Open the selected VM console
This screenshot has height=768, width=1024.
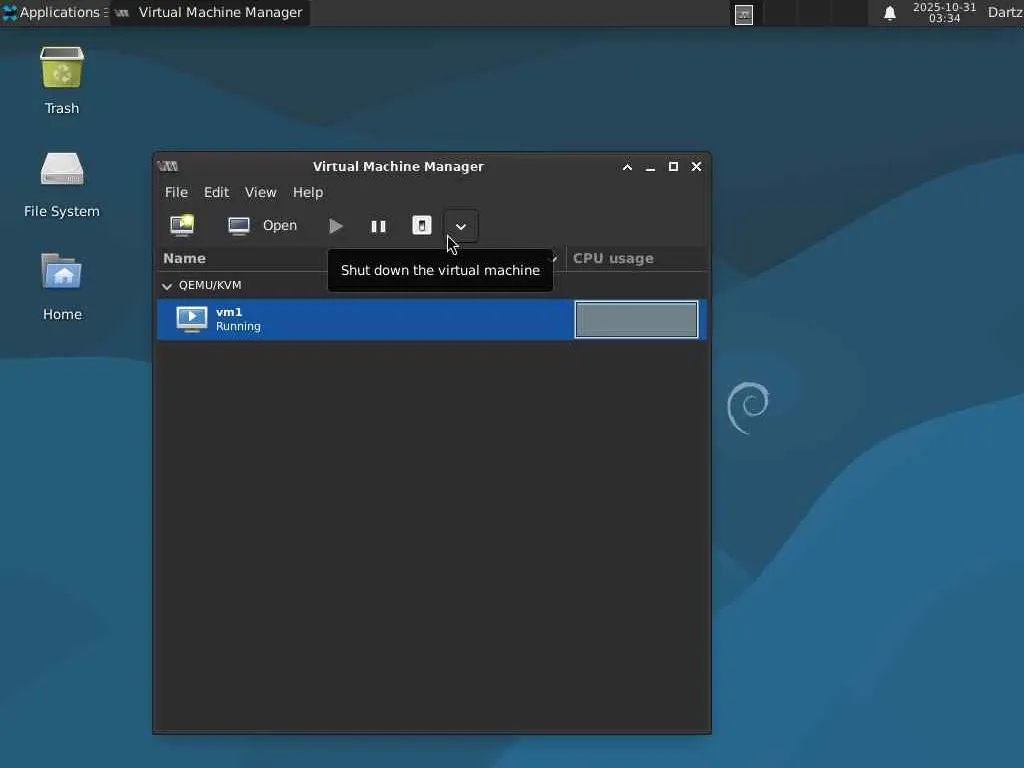[x=263, y=225]
